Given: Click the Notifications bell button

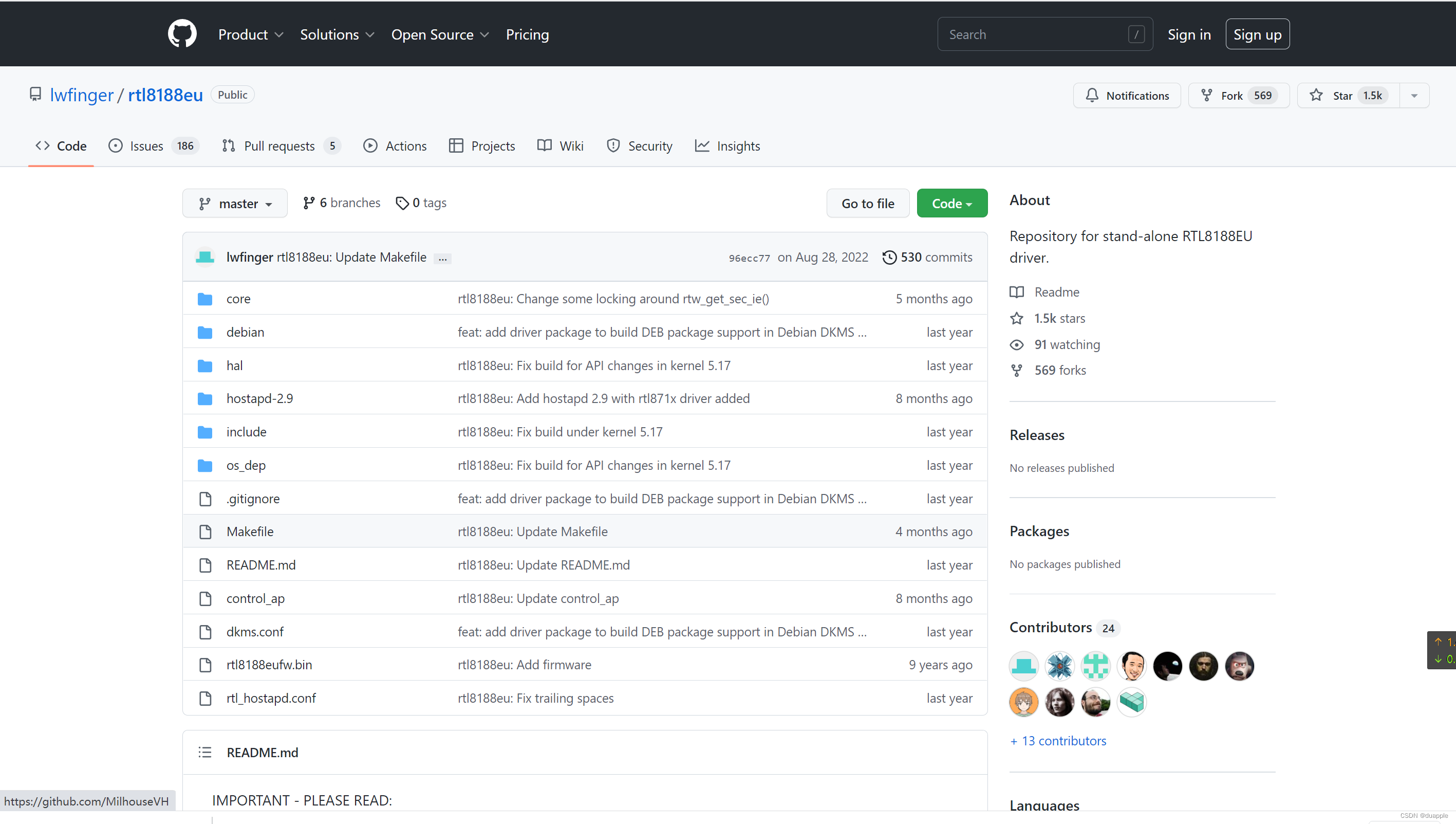Looking at the screenshot, I should [x=1126, y=95].
